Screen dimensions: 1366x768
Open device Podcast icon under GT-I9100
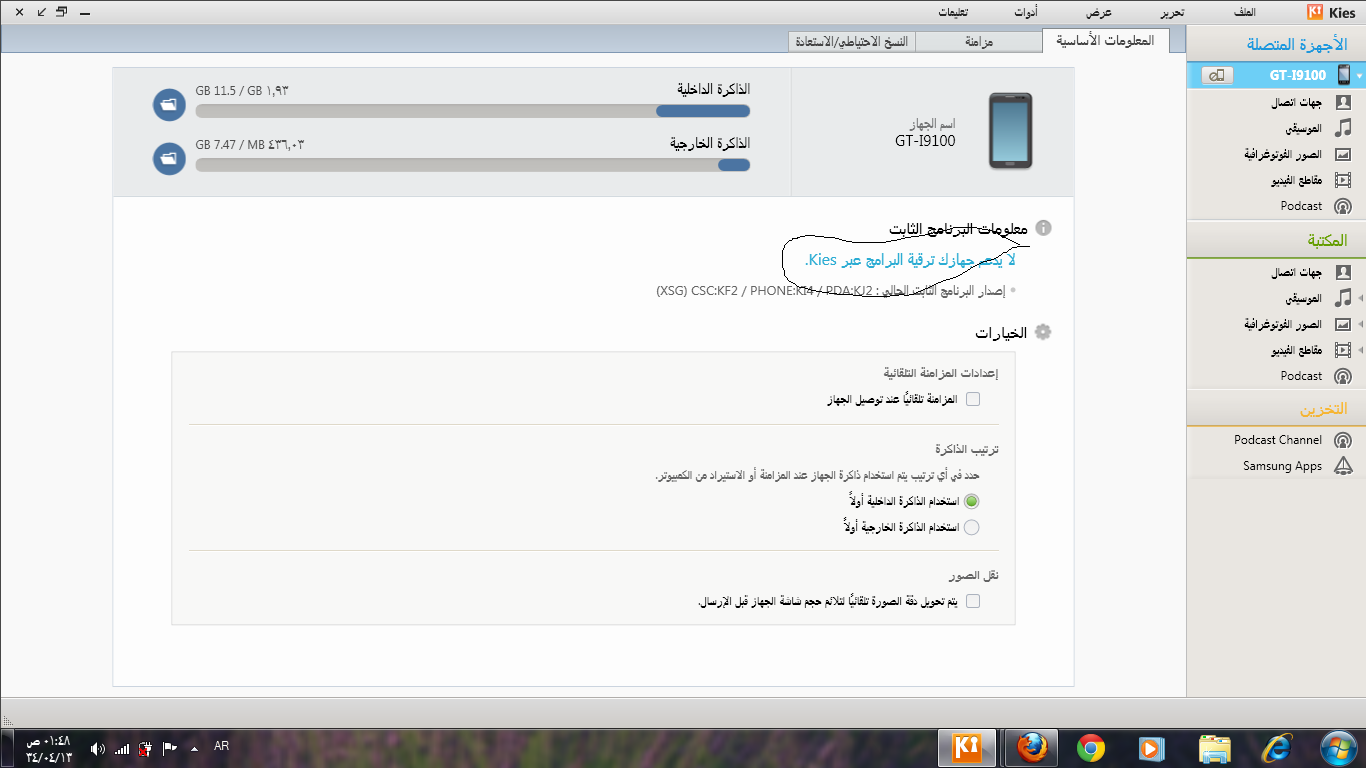pyautogui.click(x=1343, y=206)
